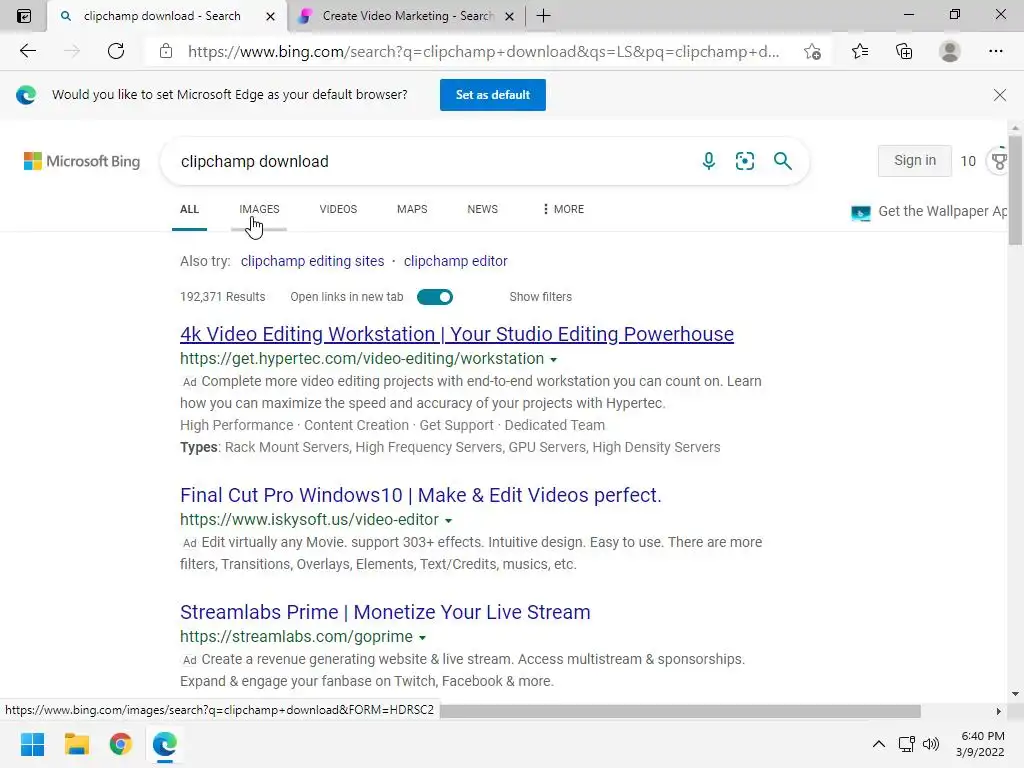Click the rewards points count 10
Screen dimensions: 1024x768
[x=968, y=161]
